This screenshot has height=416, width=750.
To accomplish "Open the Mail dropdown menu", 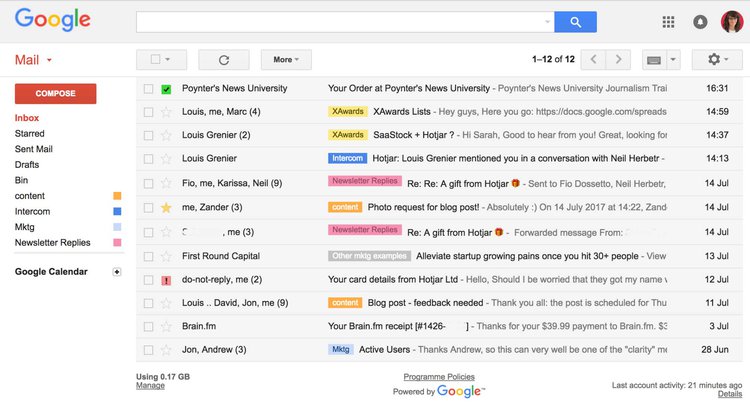I will [x=33, y=60].
